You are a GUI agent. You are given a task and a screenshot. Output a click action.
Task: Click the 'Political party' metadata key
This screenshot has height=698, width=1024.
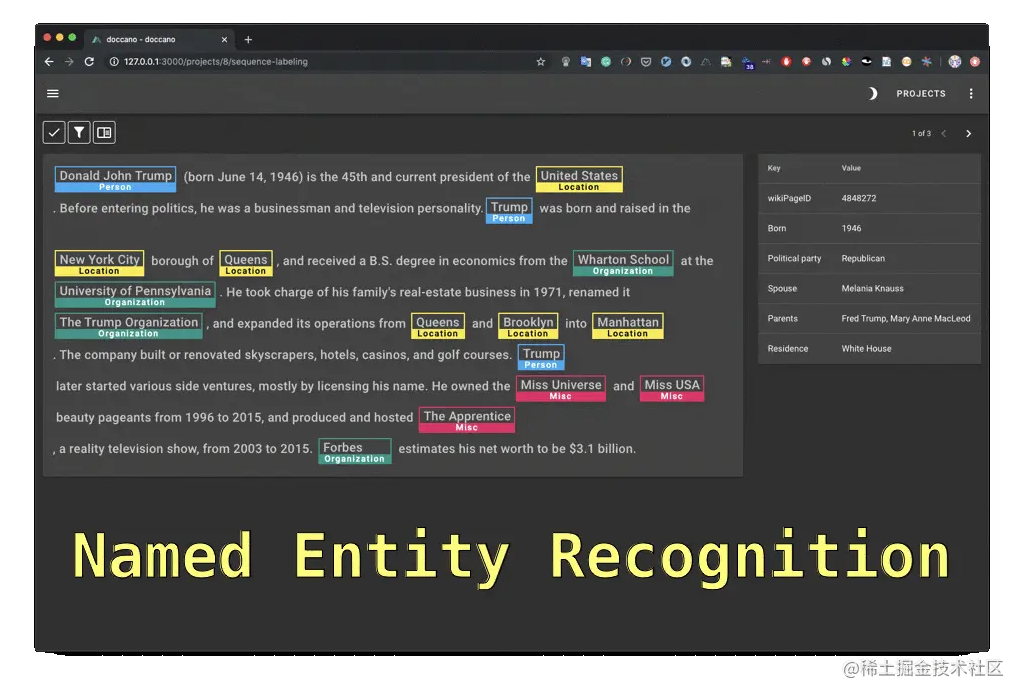(x=794, y=258)
